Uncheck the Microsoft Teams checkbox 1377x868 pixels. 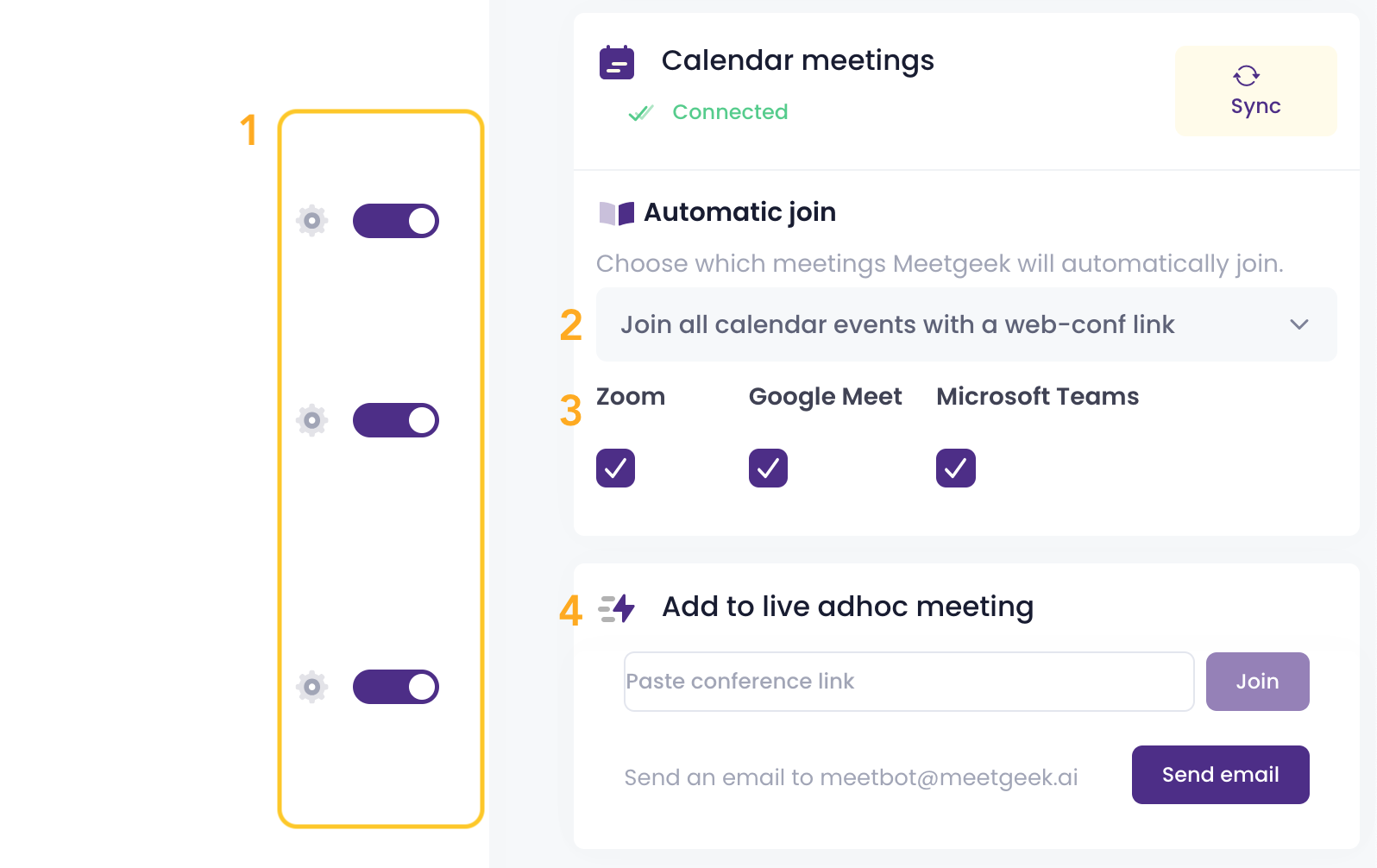click(955, 469)
